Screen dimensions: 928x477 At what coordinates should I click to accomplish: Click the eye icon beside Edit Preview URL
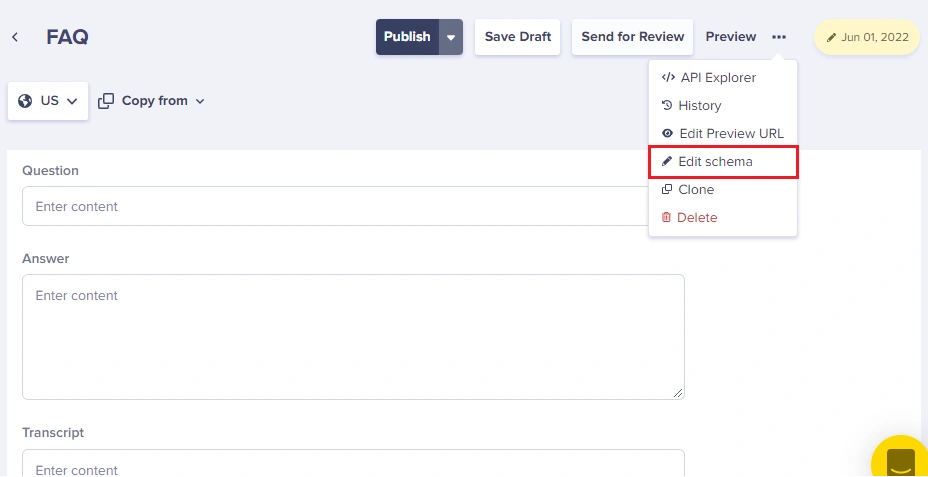pos(668,133)
